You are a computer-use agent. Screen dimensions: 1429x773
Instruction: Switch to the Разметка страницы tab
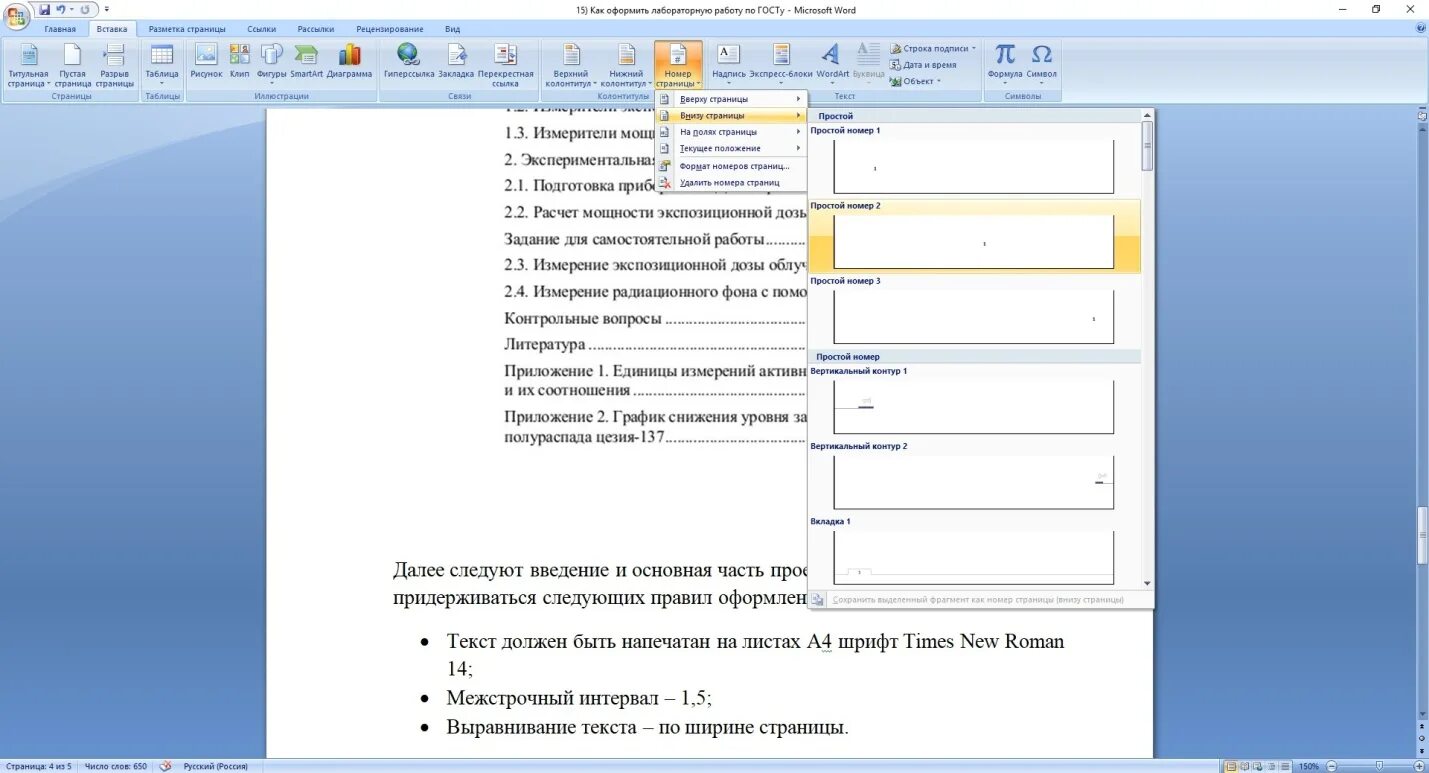coord(187,29)
